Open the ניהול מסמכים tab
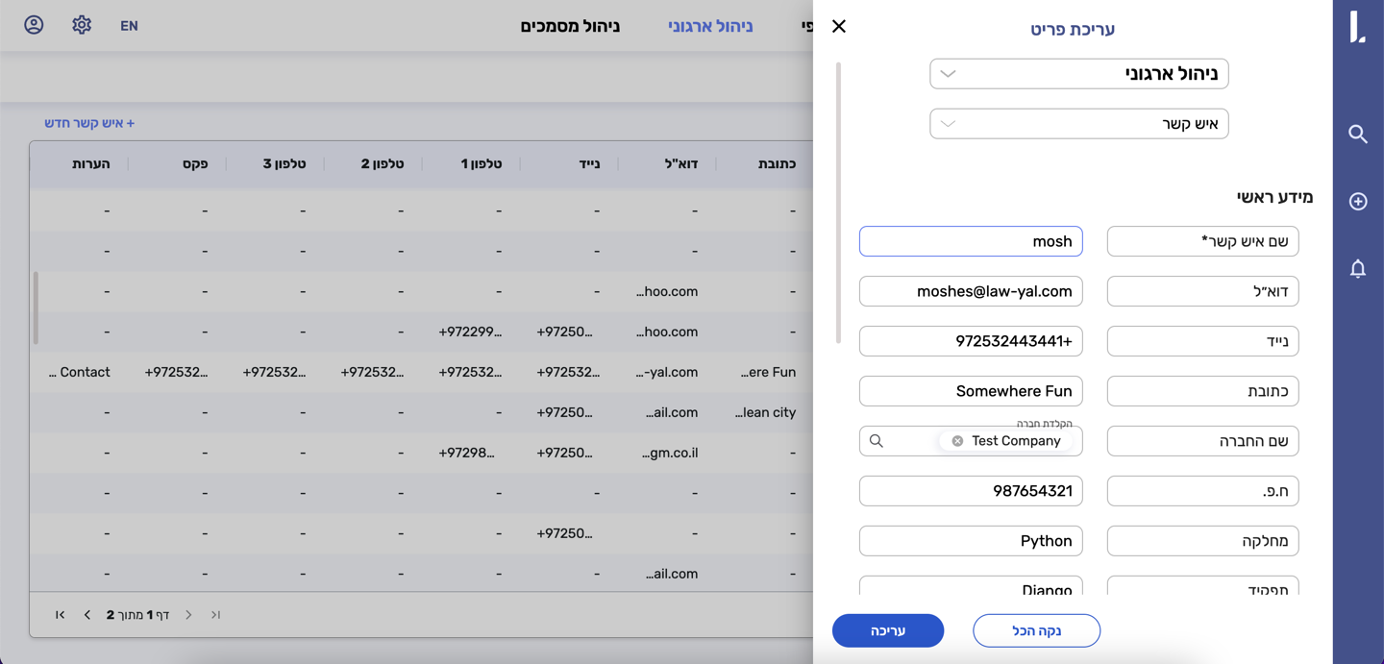Image resolution: width=1384 pixels, height=664 pixels. tap(570, 26)
